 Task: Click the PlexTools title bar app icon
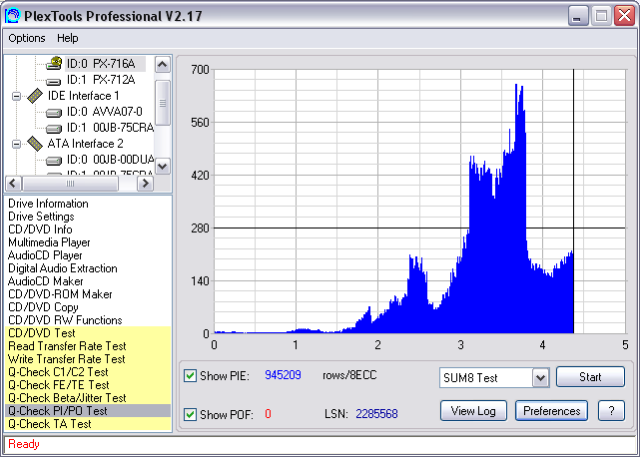point(14,15)
